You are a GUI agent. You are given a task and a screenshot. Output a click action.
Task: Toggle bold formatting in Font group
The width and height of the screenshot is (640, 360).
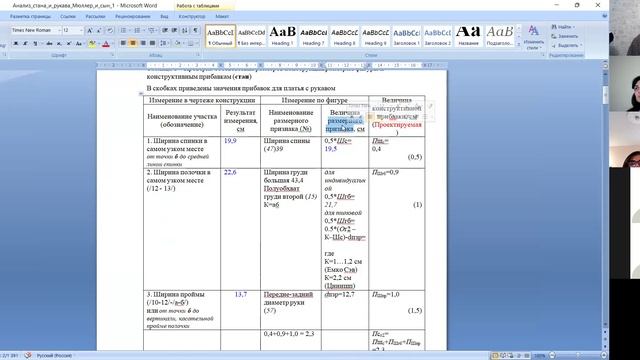coord(16,43)
